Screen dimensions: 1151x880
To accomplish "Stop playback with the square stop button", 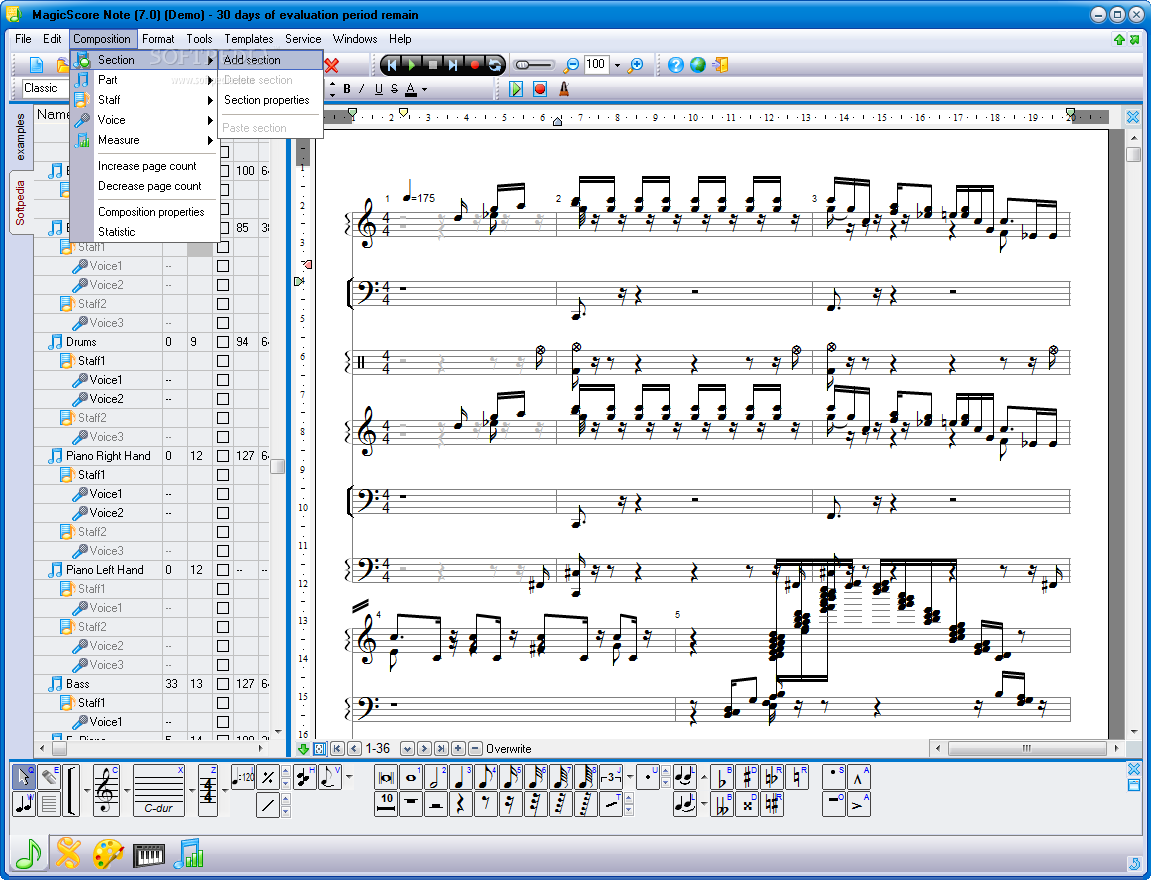I will (433, 65).
